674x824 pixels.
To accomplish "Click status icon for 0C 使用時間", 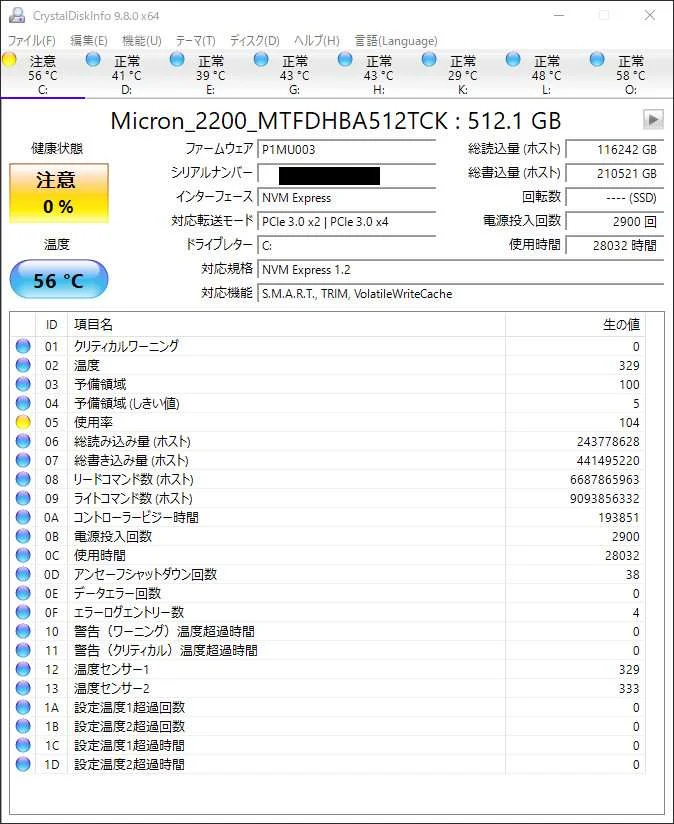I will (23, 555).
